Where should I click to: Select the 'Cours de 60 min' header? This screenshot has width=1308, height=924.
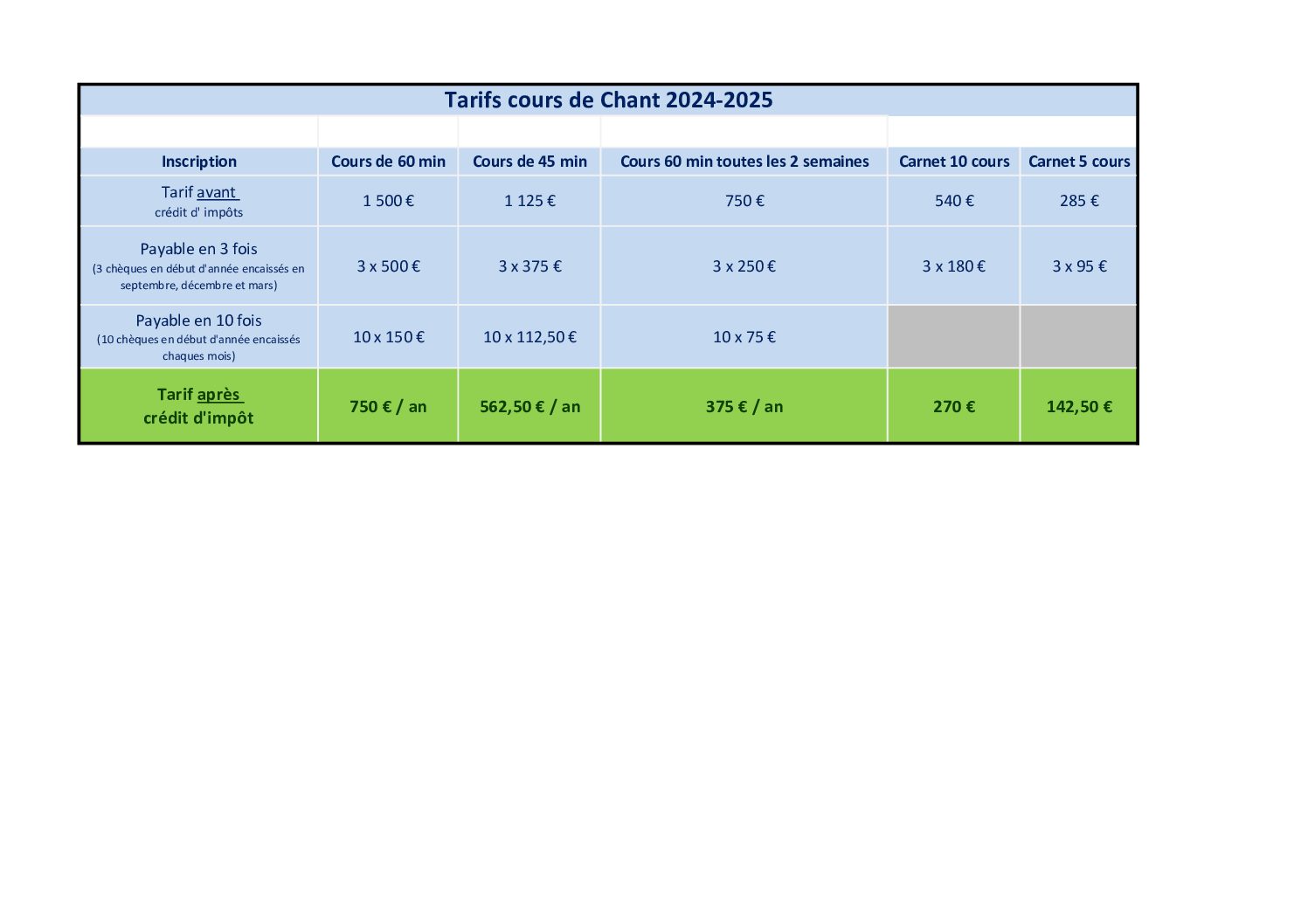(388, 162)
